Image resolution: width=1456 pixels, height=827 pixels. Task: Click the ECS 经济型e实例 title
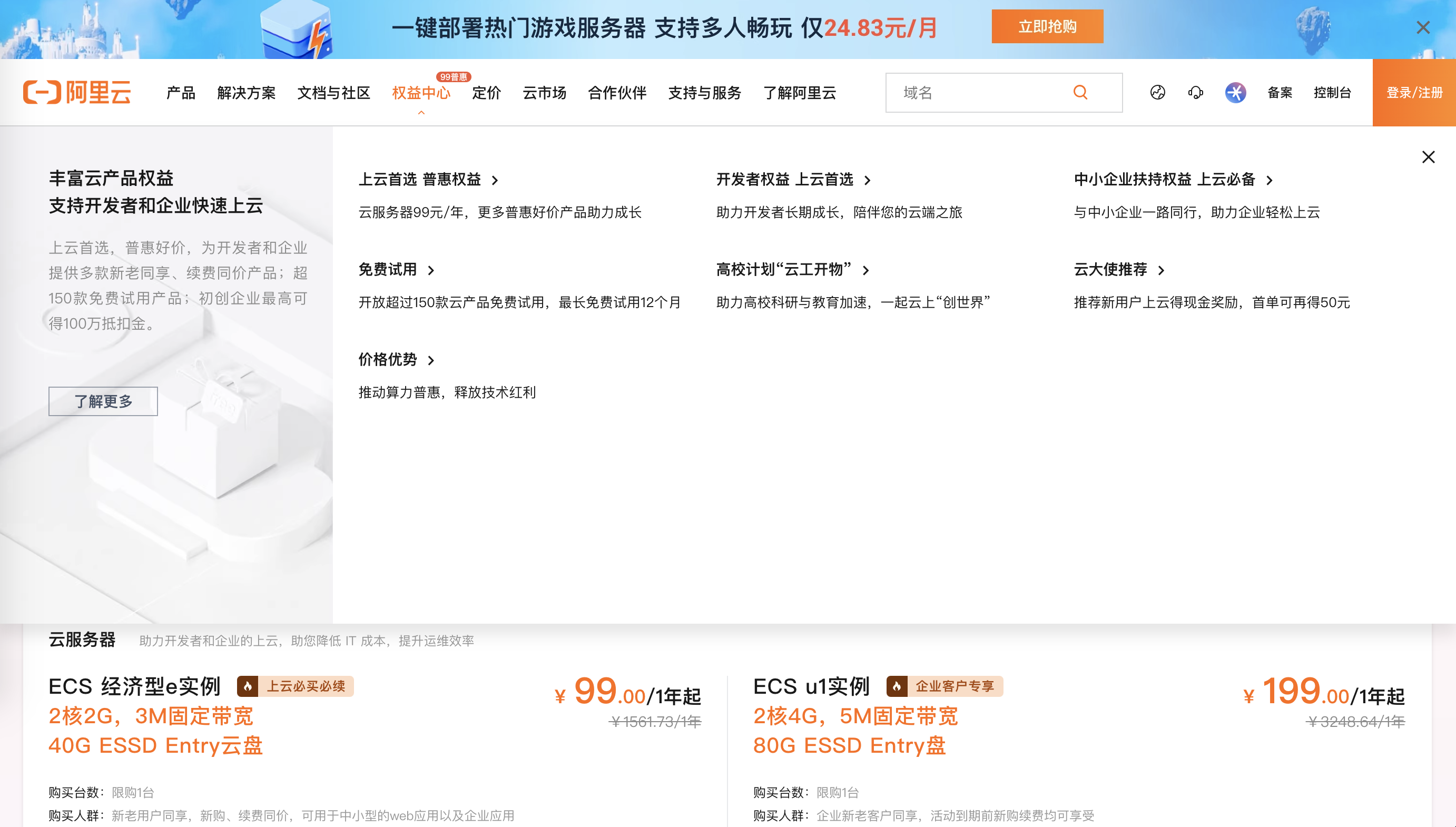(134, 686)
